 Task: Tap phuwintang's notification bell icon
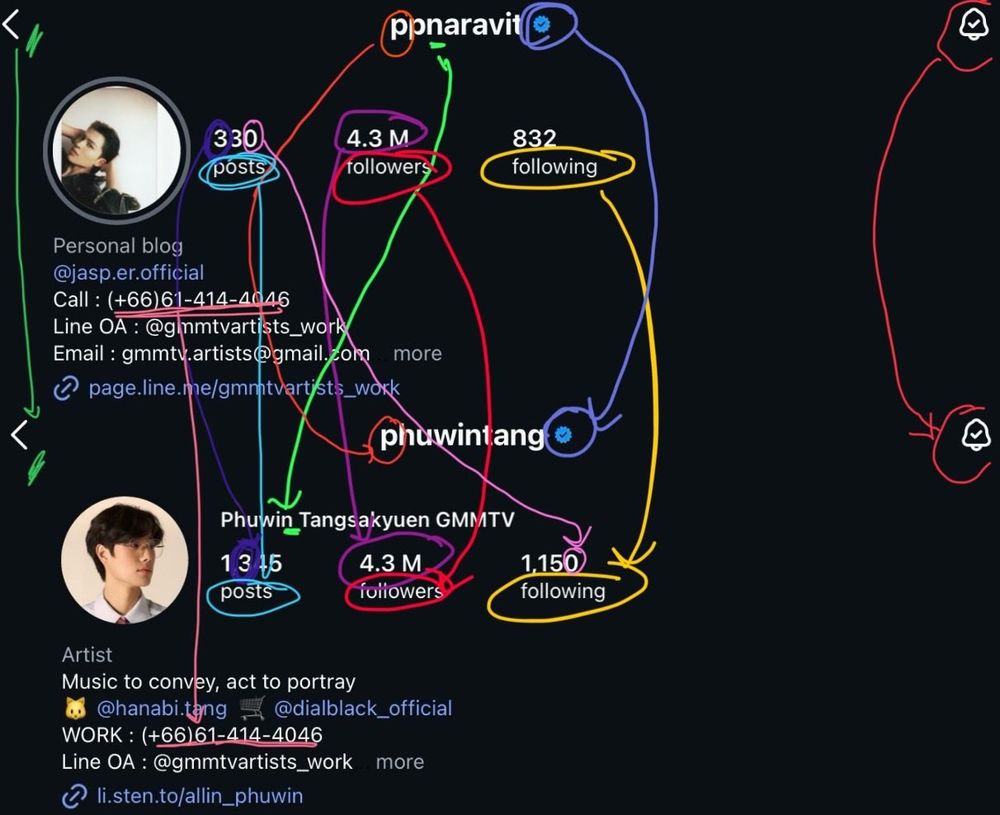tap(976, 435)
